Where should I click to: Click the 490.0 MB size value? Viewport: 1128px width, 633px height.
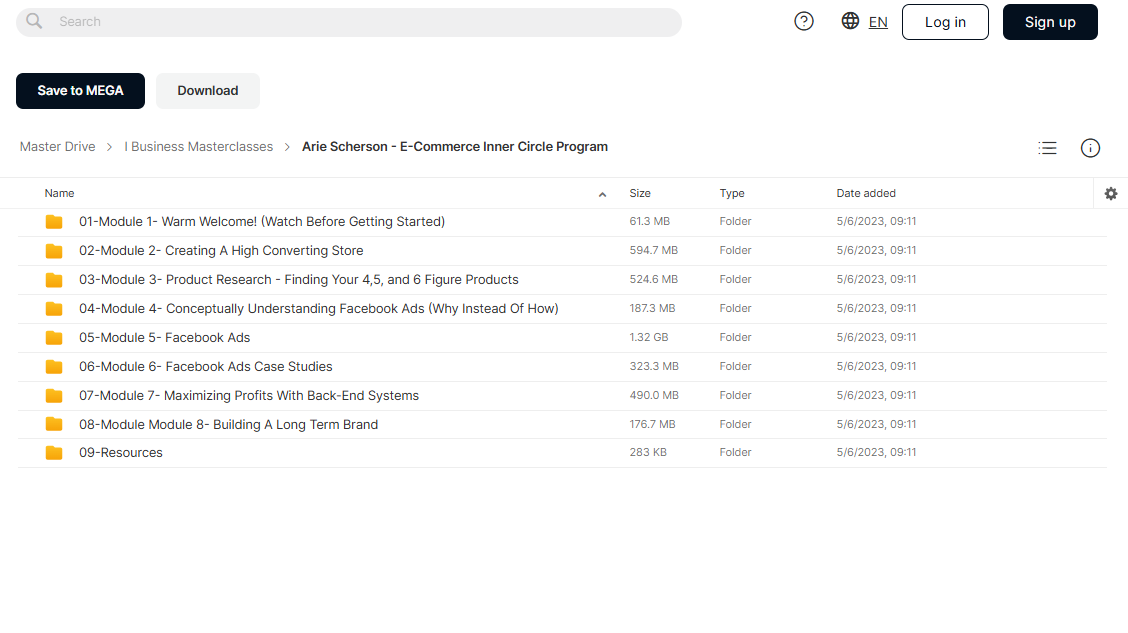coord(654,395)
